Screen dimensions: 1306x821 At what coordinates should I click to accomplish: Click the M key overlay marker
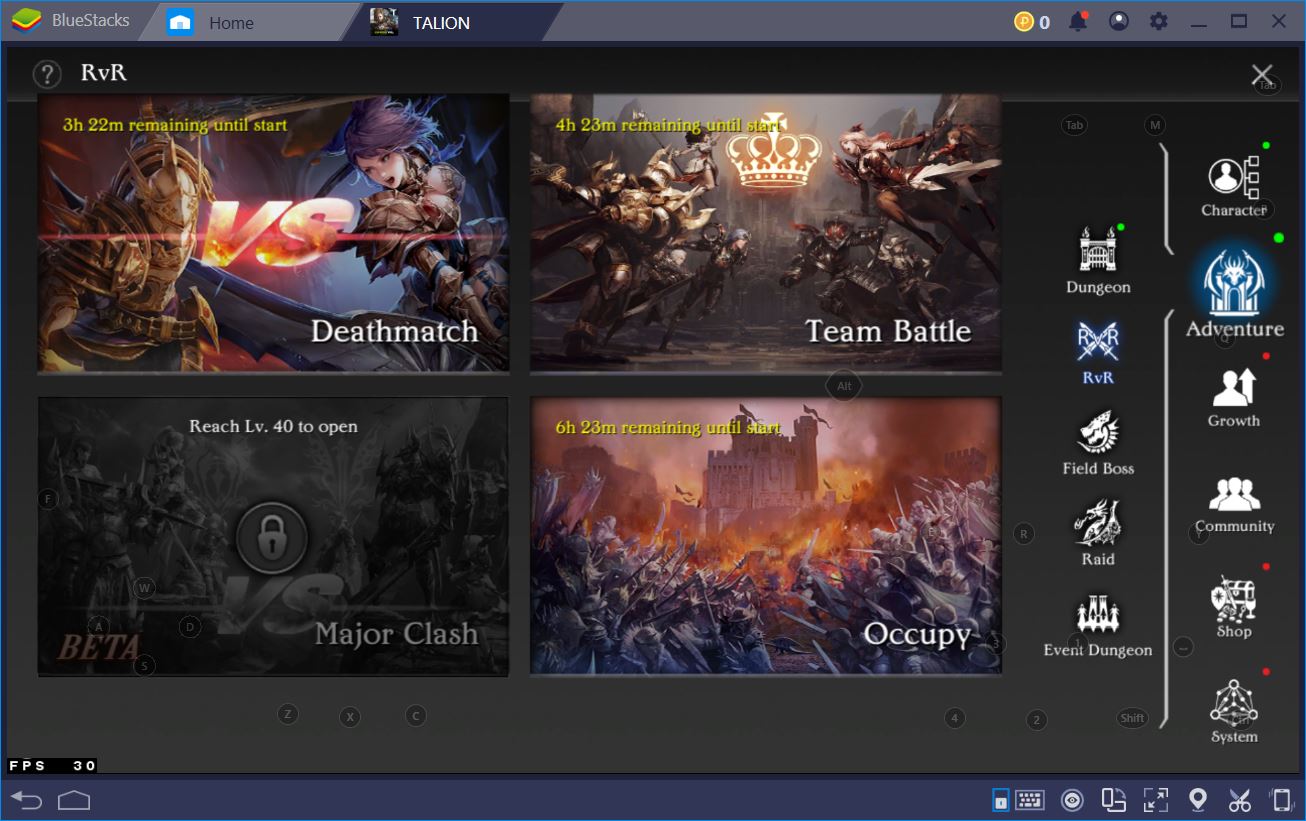pos(1155,125)
